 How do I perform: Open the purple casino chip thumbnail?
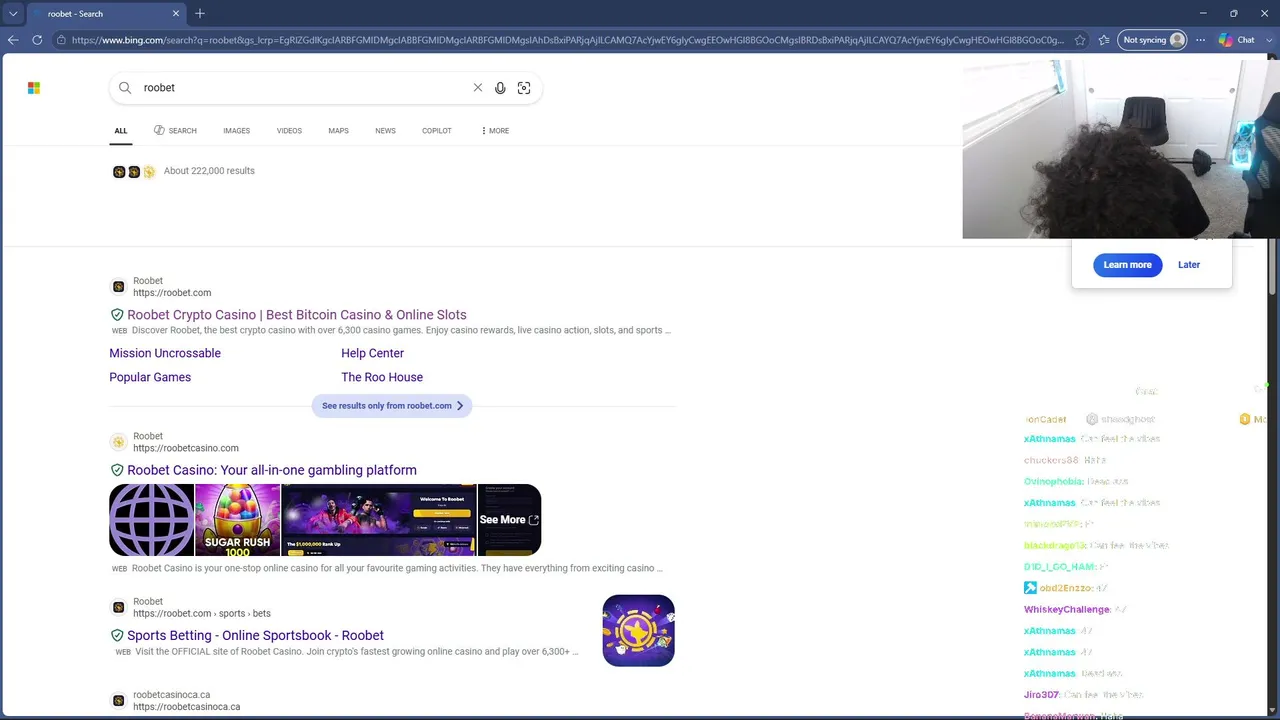[638, 631]
